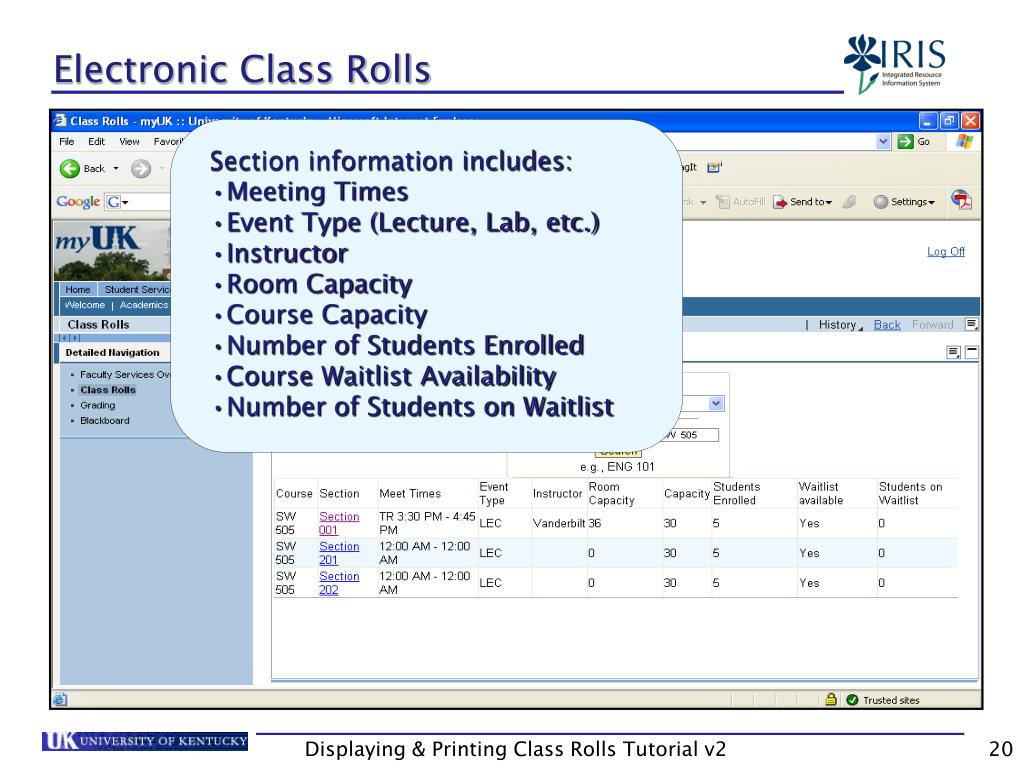Click the course input field containing 505

691,435
